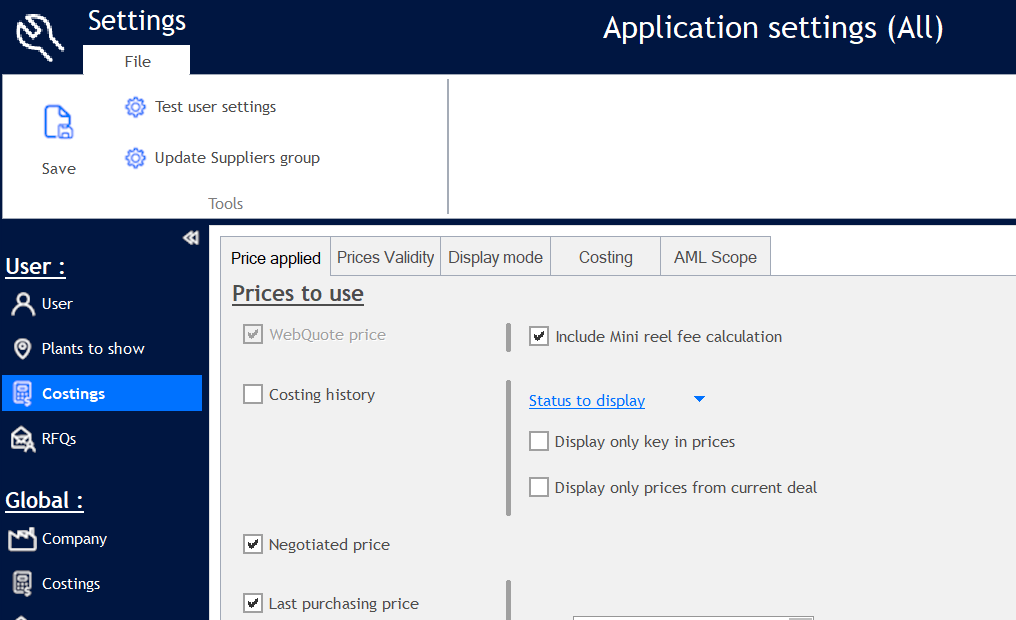Click the Status to display link
The image size is (1016, 620).
(586, 401)
